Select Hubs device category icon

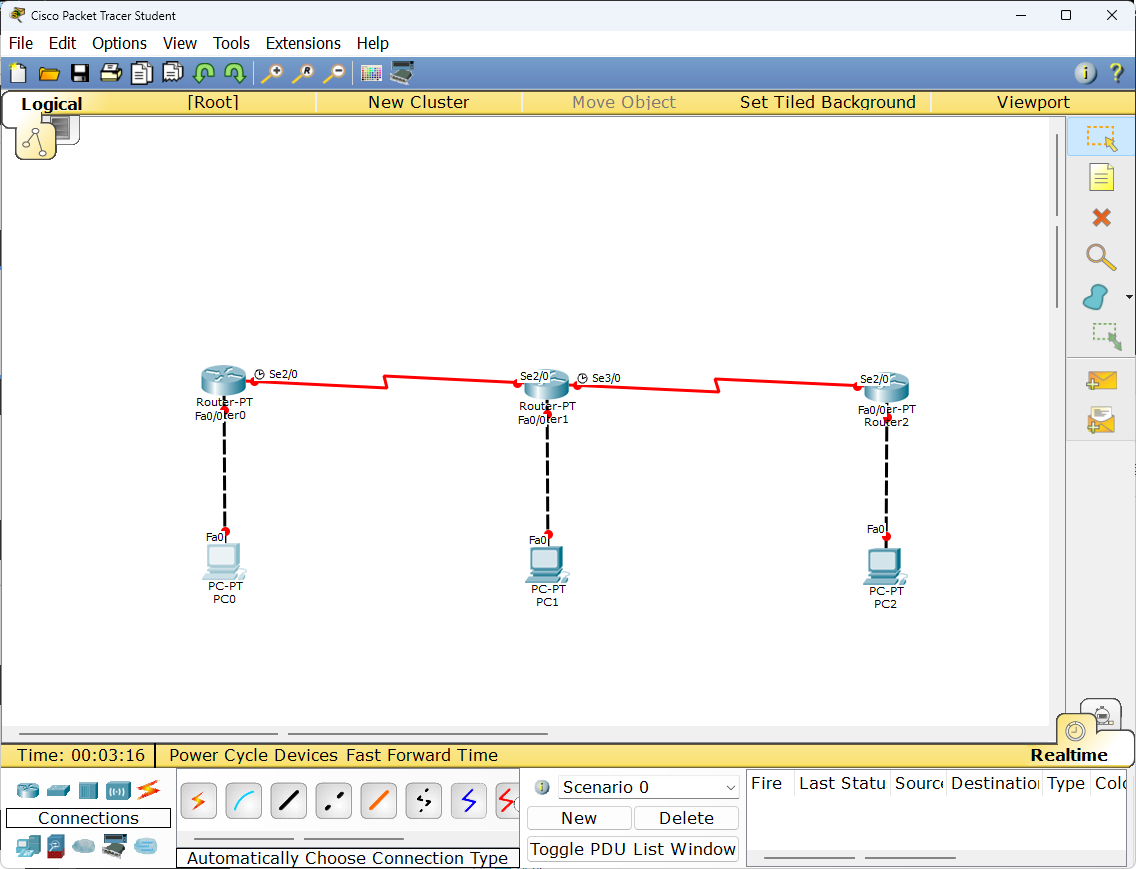coord(88,790)
